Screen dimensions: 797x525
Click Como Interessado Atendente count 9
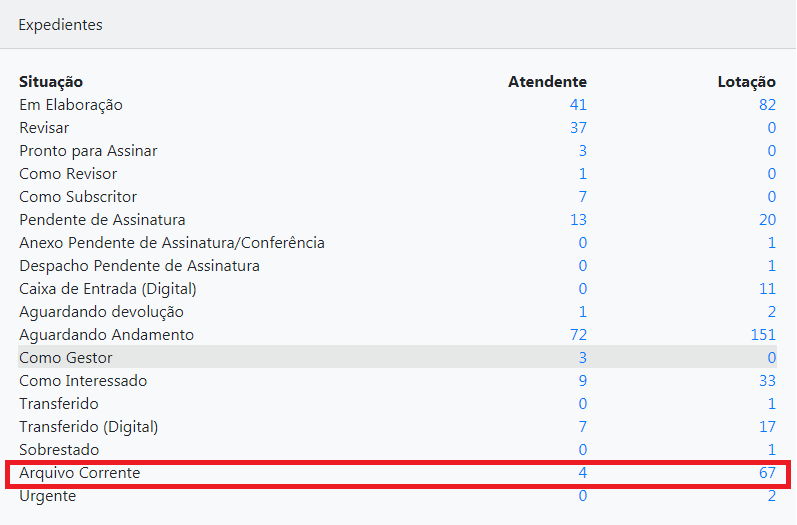tap(583, 381)
